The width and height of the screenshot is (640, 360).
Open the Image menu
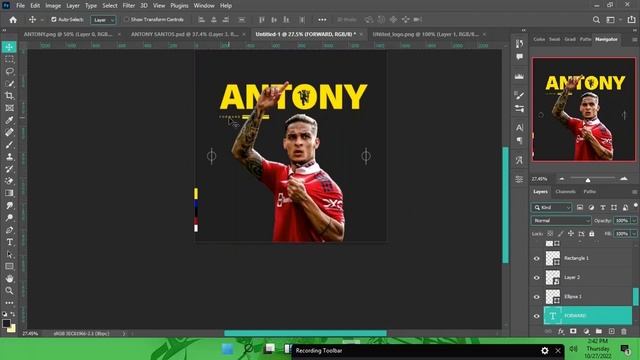[x=53, y=6]
